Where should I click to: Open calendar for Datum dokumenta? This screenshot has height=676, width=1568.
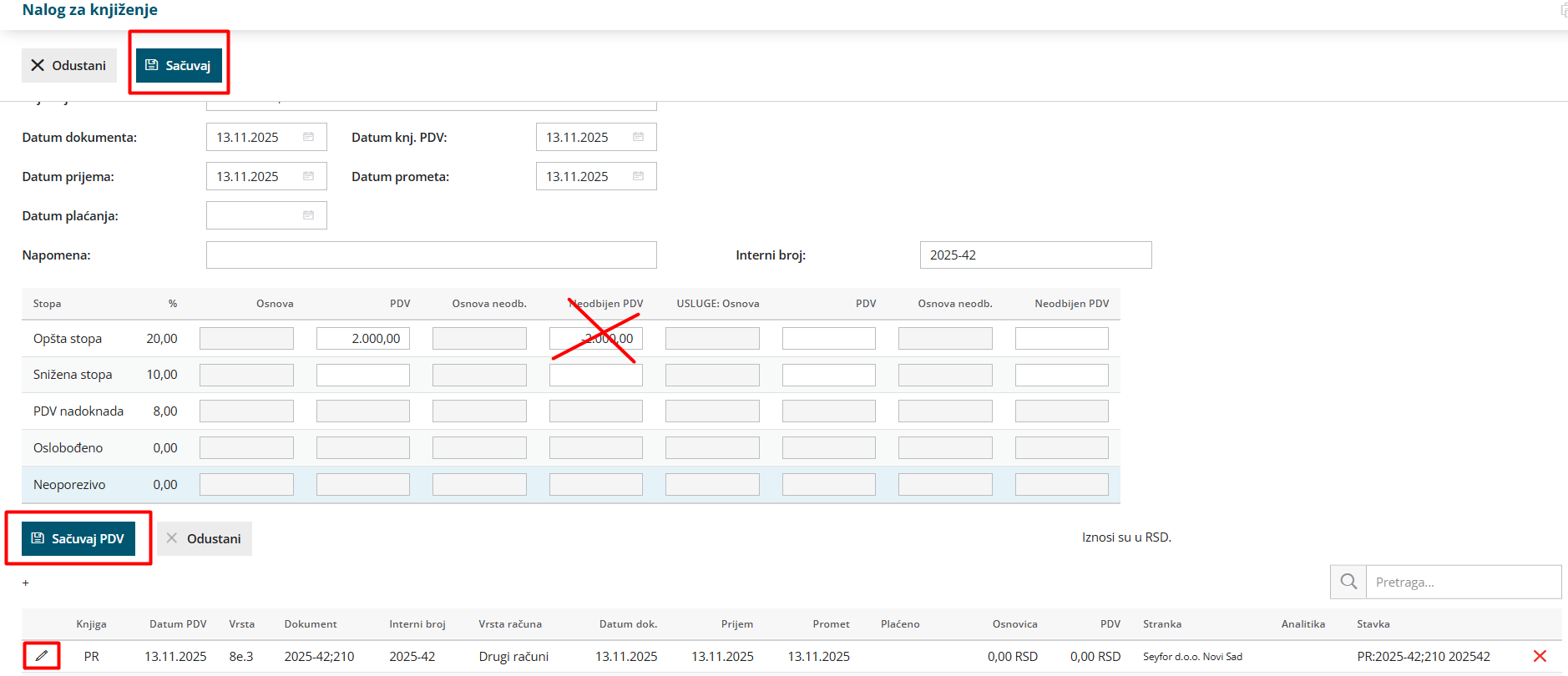(x=308, y=137)
